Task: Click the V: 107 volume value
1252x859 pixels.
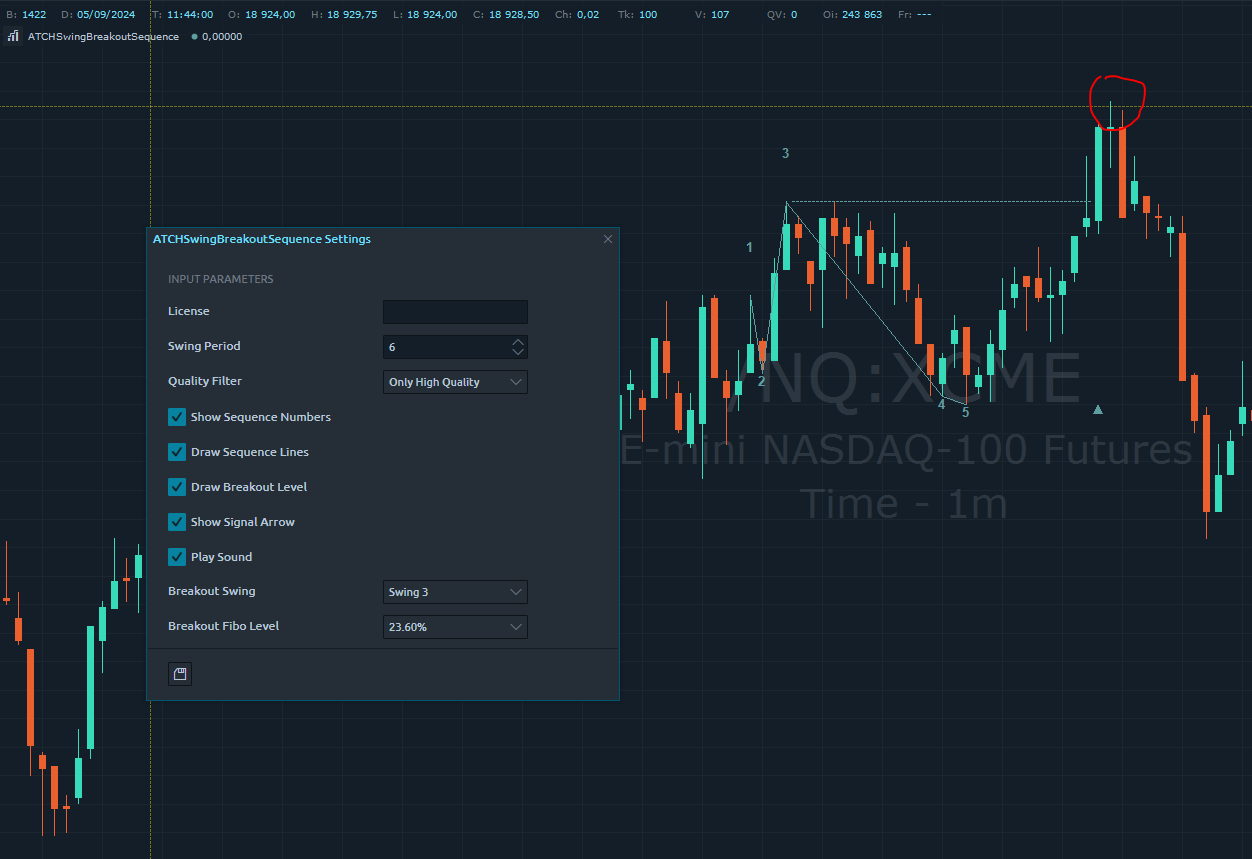Action: [712, 14]
